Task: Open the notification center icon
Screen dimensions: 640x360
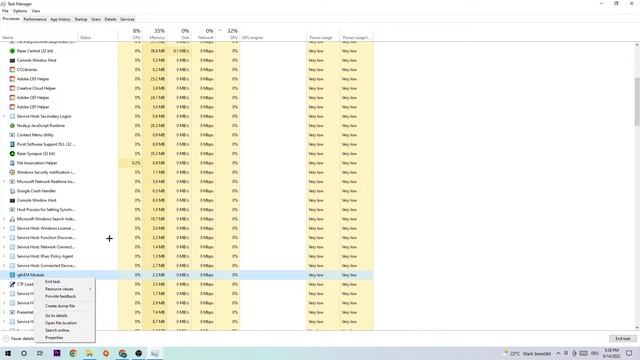Action: (629, 353)
